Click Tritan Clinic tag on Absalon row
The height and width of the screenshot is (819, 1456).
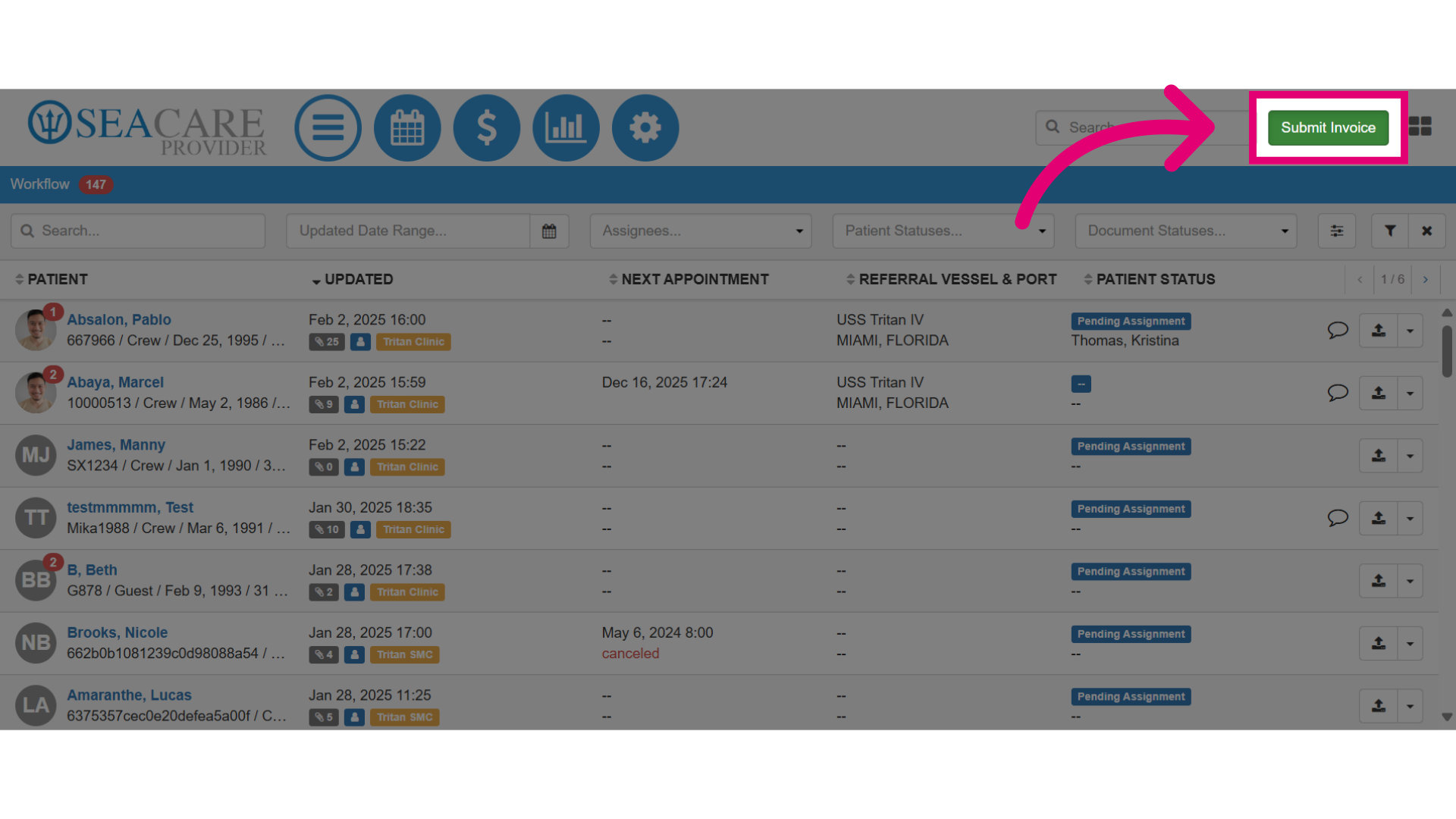[x=413, y=342]
